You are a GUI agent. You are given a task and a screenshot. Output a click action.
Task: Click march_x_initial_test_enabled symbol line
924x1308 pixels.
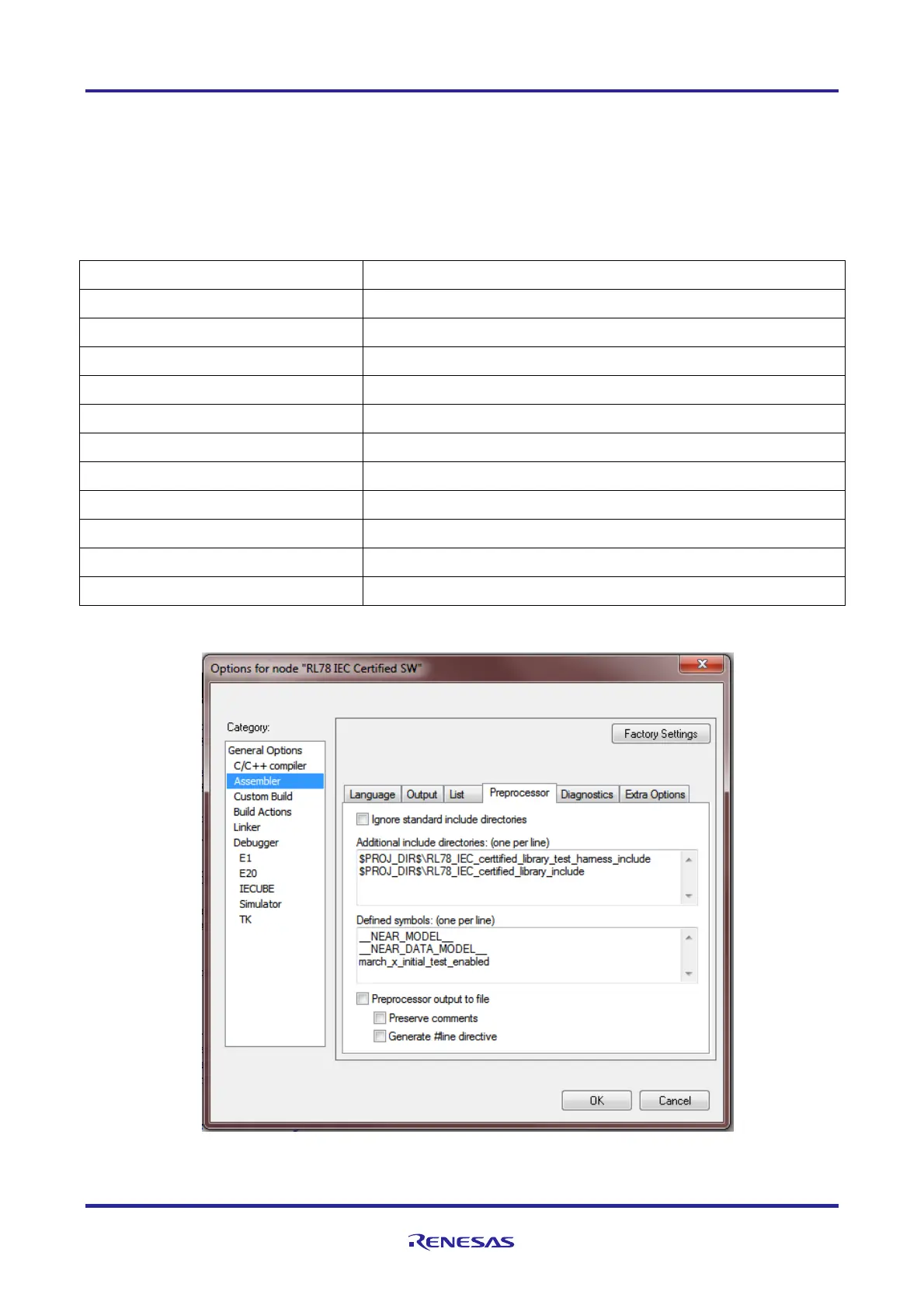(x=424, y=962)
